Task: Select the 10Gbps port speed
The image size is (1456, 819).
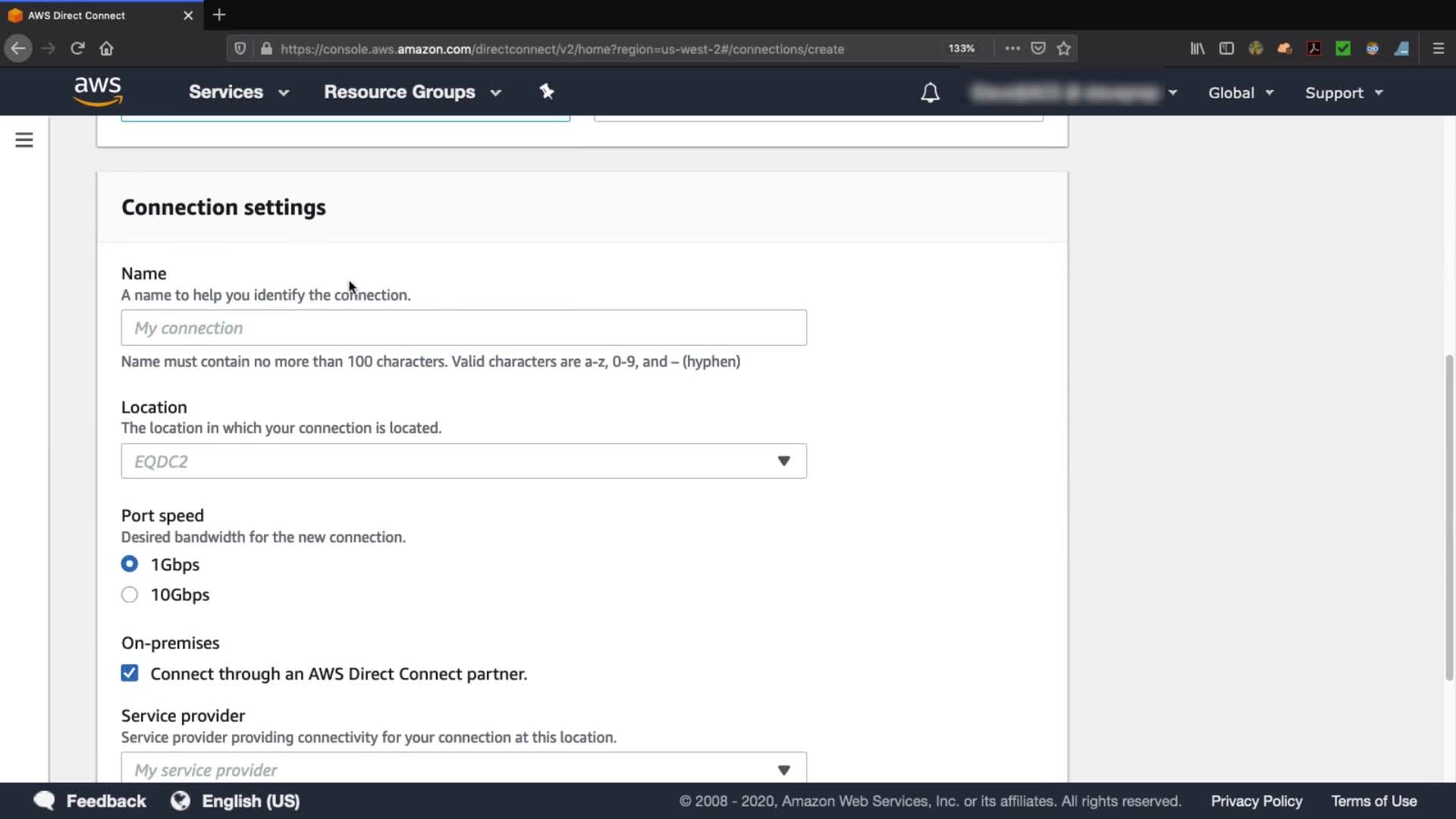Action: coord(130,595)
